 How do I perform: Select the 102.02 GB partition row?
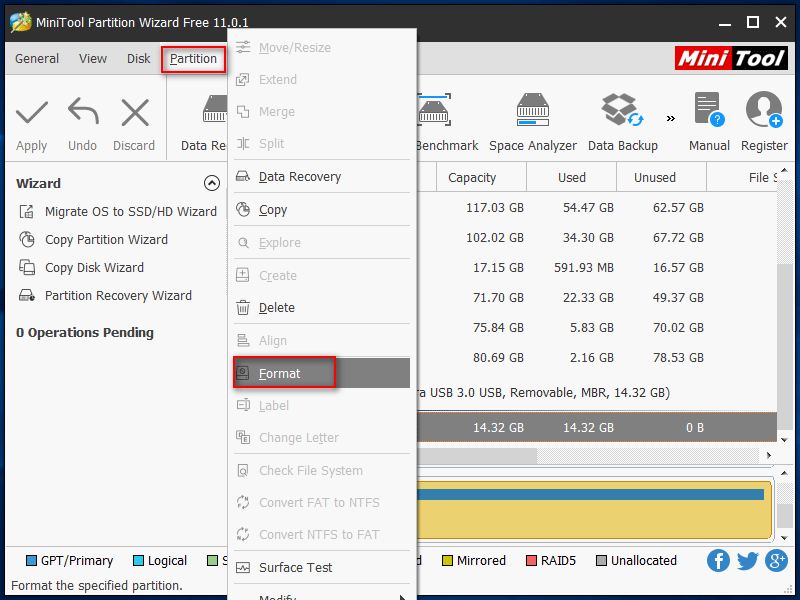pos(597,238)
